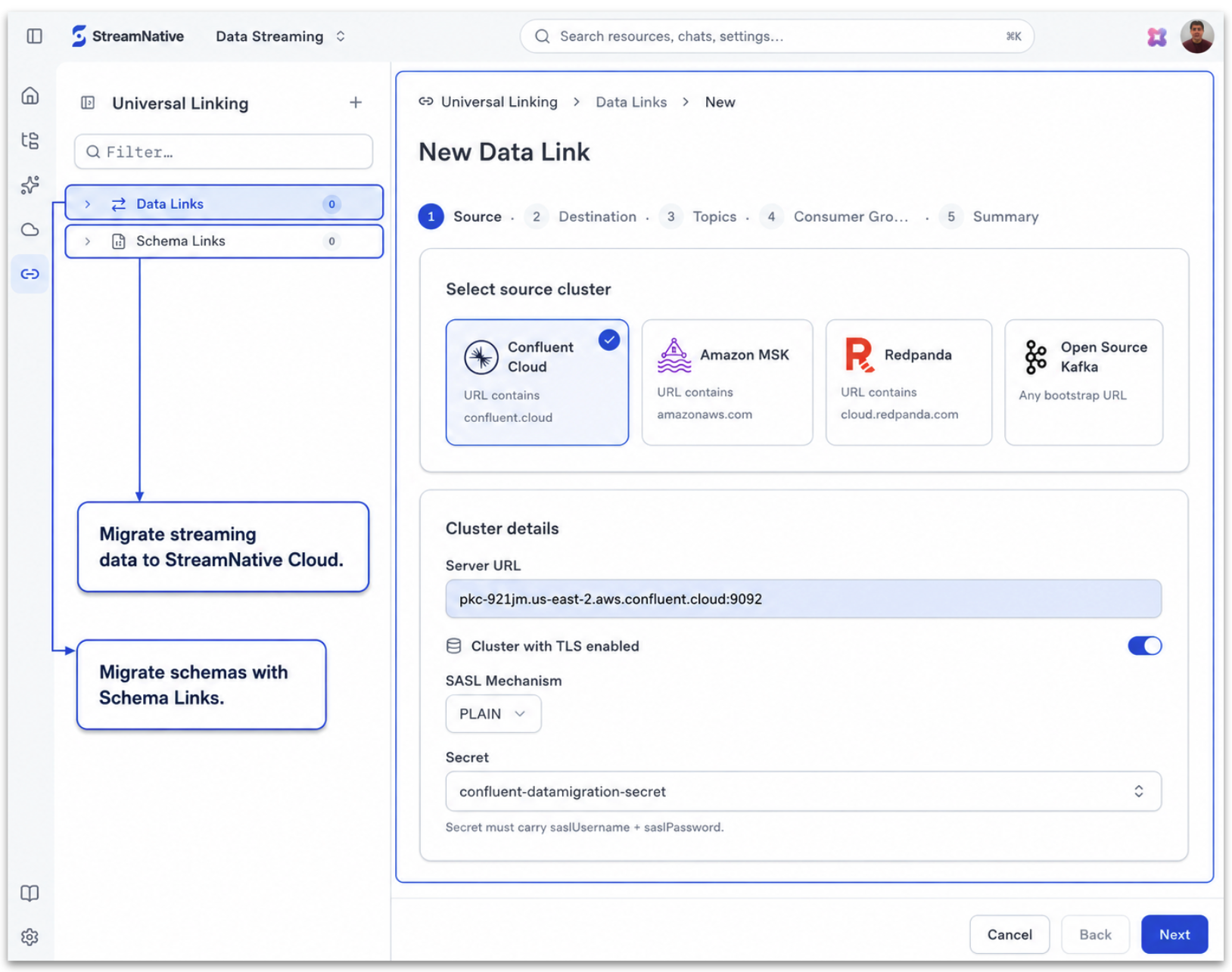Click the Redpanda logo icon
The image size is (1232, 972).
859,355
